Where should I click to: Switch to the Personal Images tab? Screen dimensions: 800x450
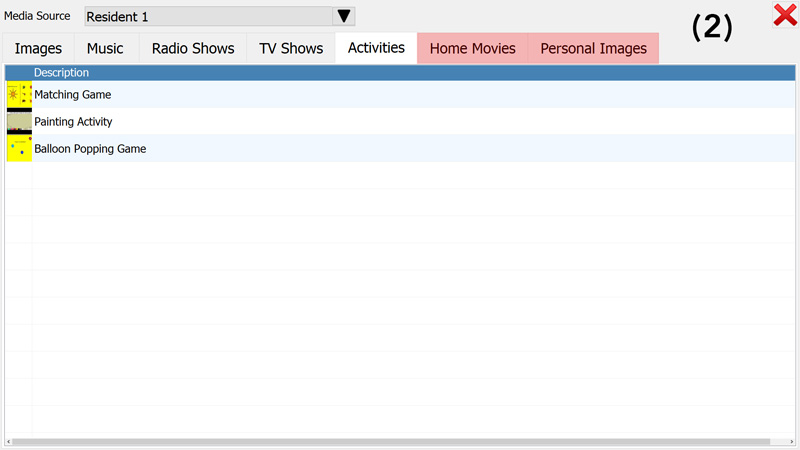click(593, 49)
